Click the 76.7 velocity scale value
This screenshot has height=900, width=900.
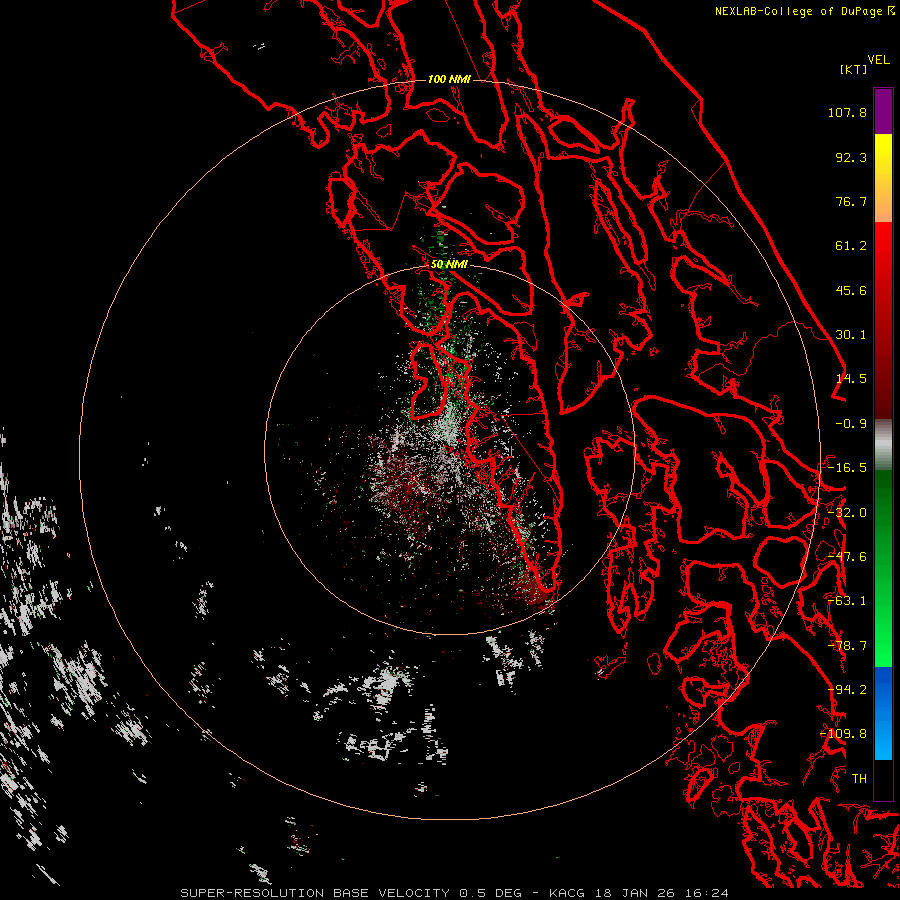(x=851, y=201)
